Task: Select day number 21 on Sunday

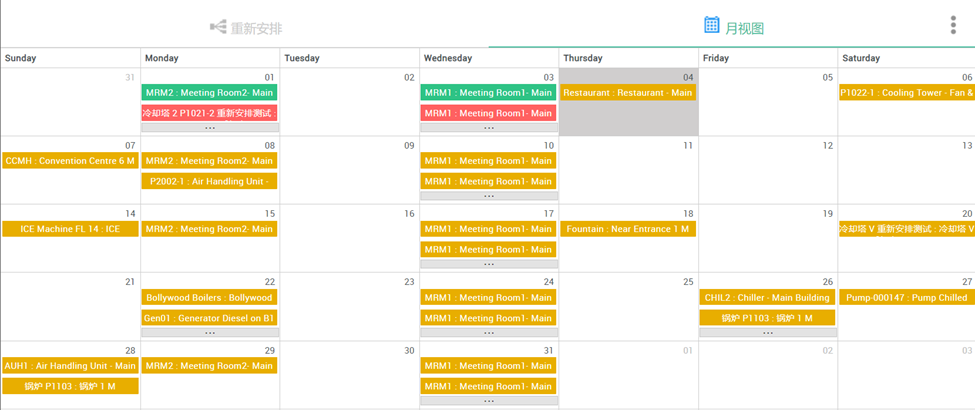Action: coord(129,282)
